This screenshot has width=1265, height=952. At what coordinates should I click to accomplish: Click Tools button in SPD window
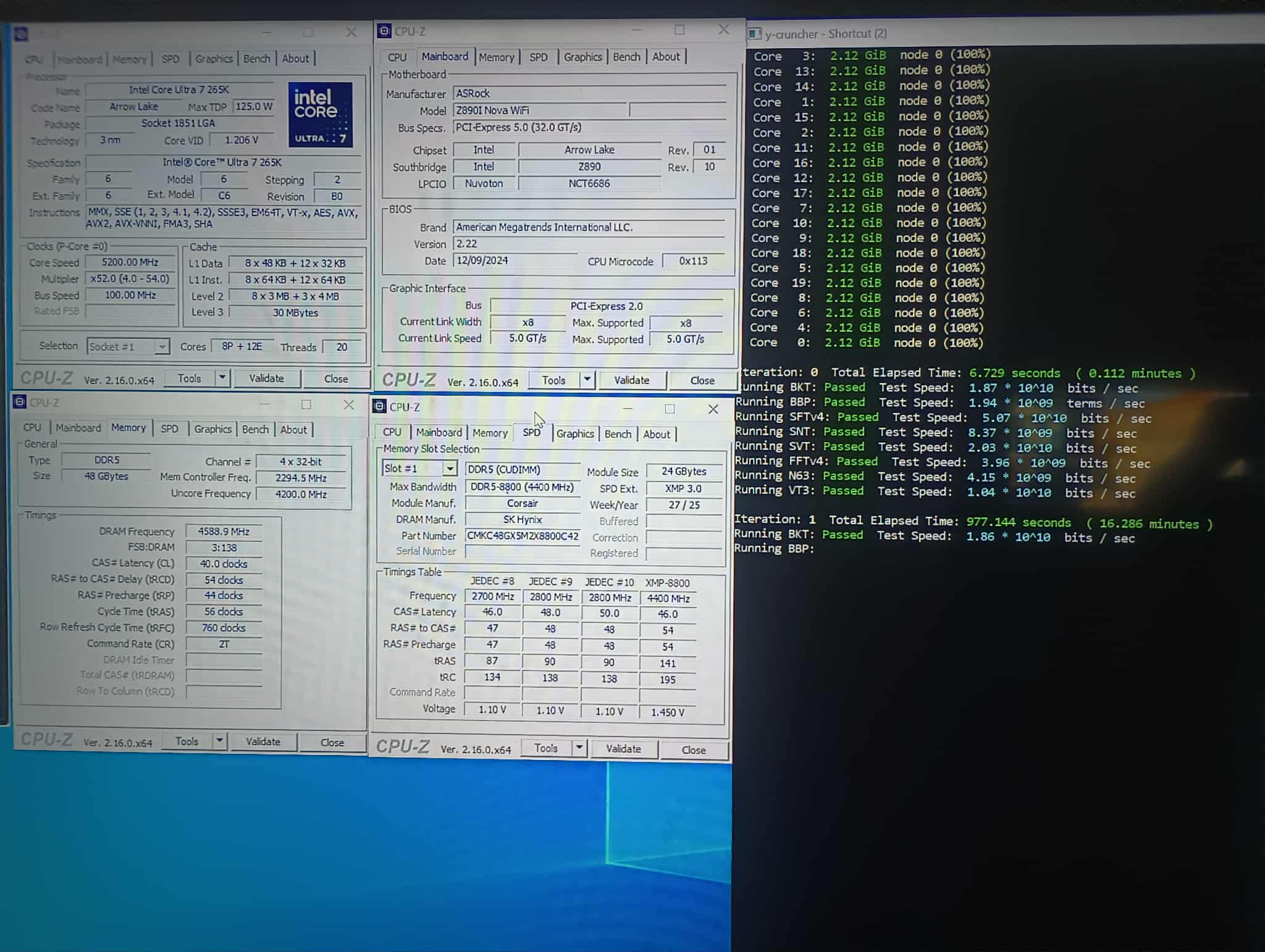point(546,748)
